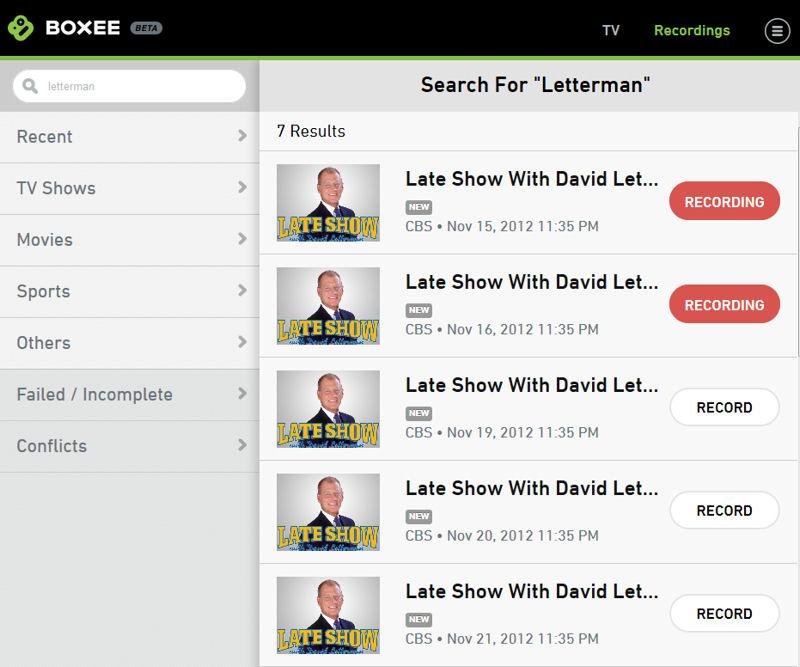Open the Nov 19 Late Show thumbnail

tap(328, 409)
